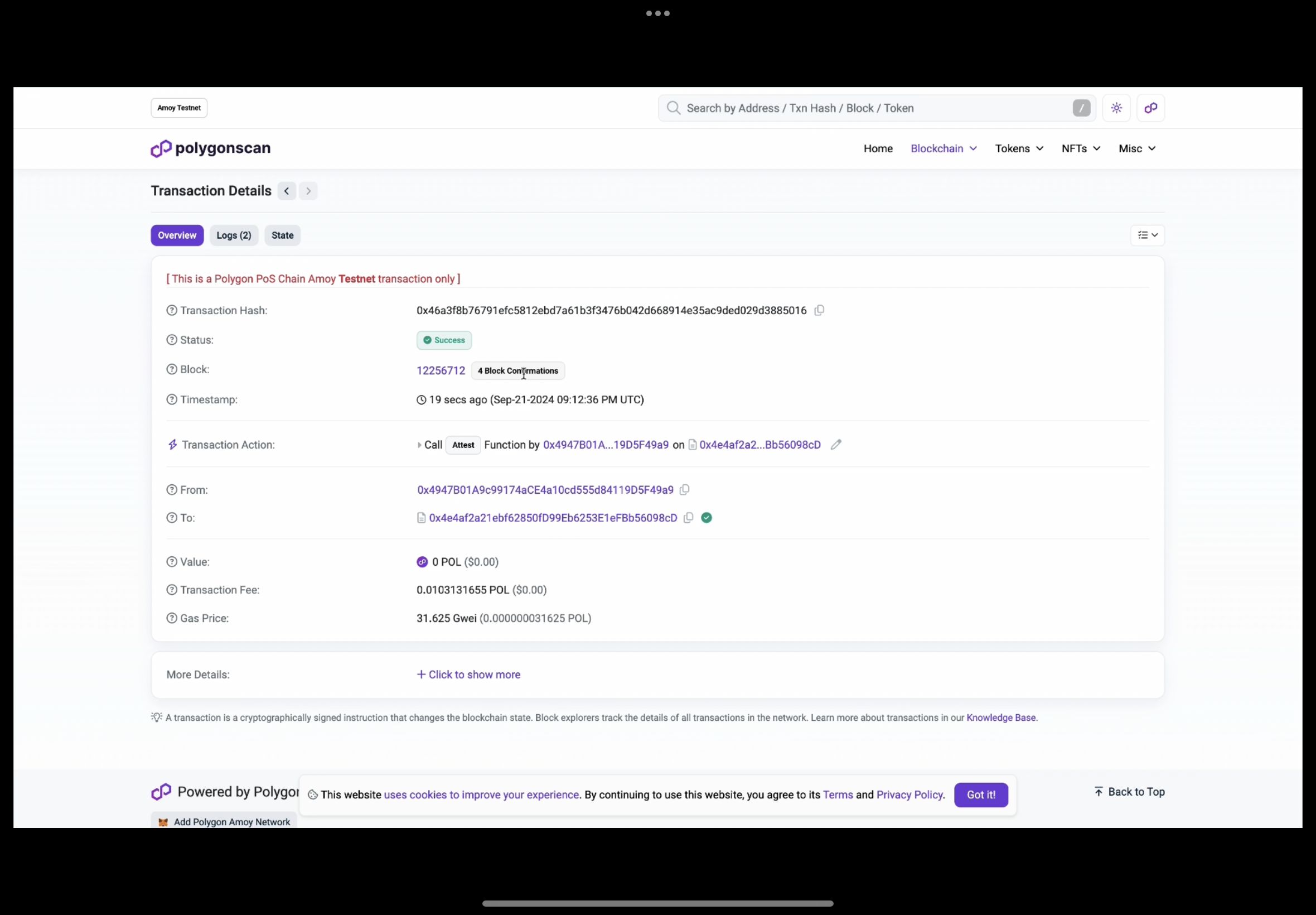Click help icon beside Gas Price

click(x=171, y=618)
